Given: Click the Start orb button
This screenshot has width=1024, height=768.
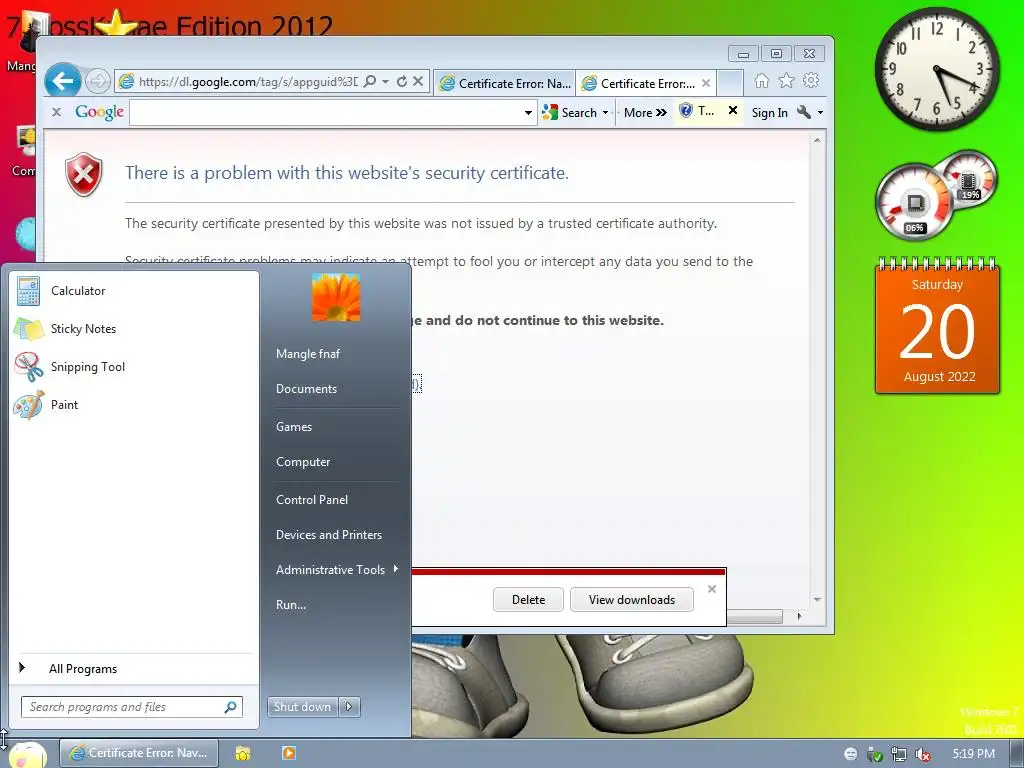Looking at the screenshot, I should click(27, 755).
